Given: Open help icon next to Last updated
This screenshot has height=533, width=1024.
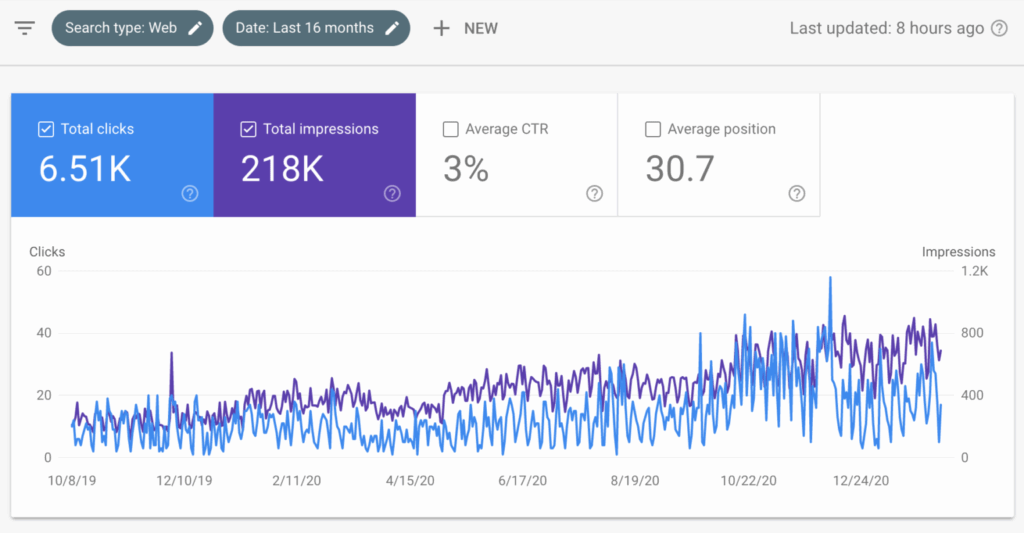Looking at the screenshot, I should (999, 28).
